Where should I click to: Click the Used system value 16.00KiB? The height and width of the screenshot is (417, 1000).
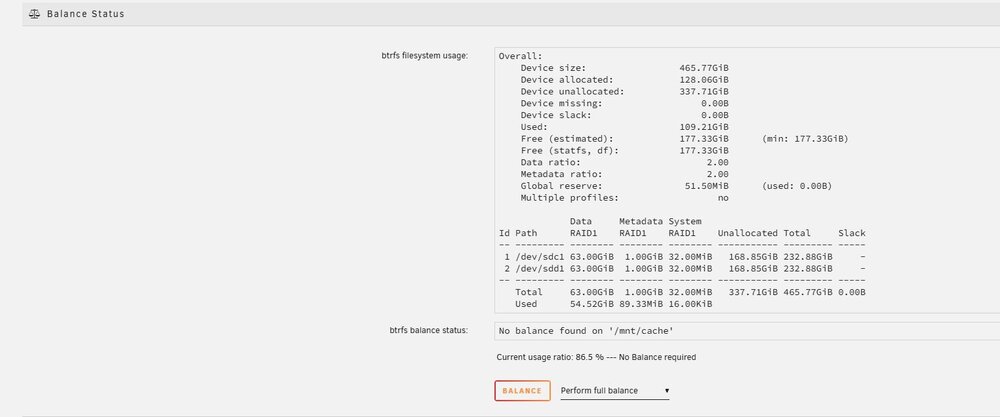click(690, 304)
